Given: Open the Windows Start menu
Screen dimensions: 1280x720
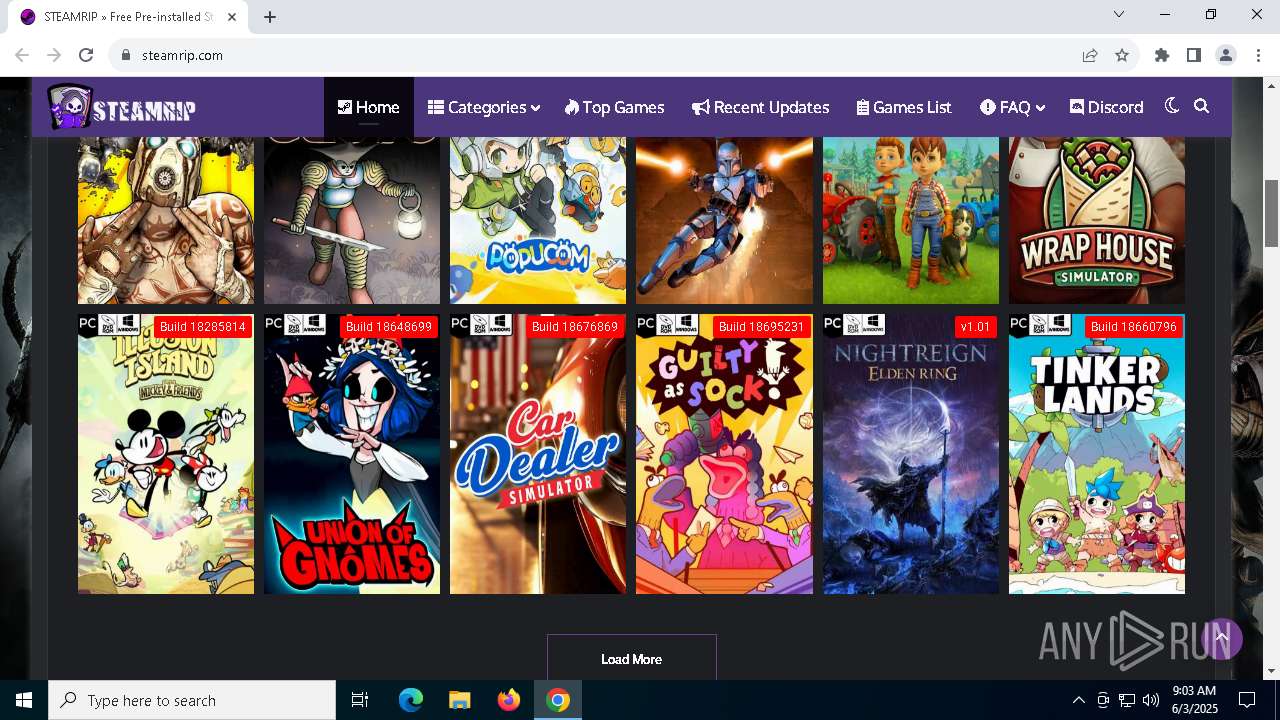Looking at the screenshot, I should click(x=24, y=700).
